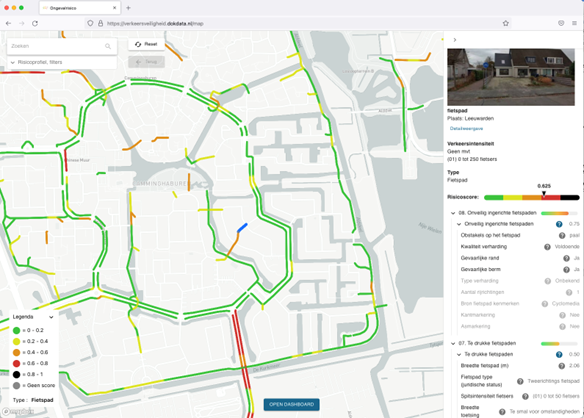Click the Pocket icon beside the hamburger menu
The height and width of the screenshot is (418, 584).
point(561,23)
